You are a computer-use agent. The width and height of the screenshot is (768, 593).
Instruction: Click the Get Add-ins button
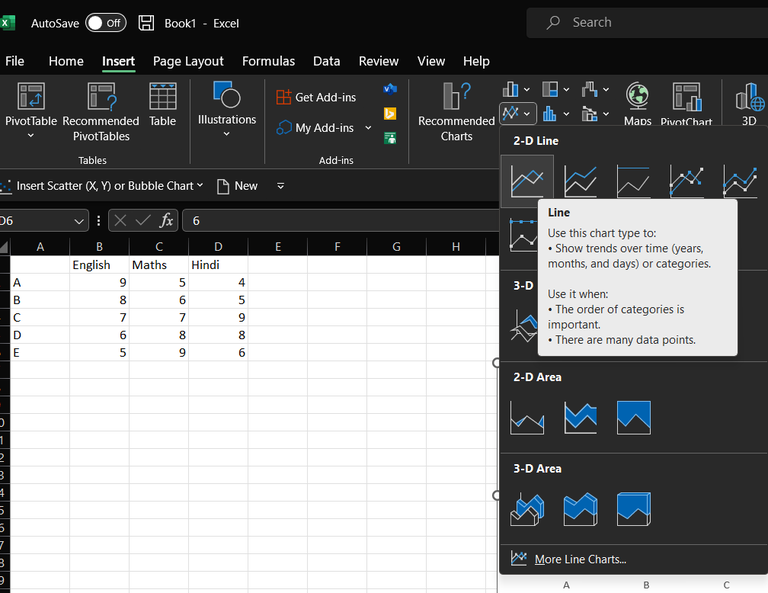coord(316,97)
